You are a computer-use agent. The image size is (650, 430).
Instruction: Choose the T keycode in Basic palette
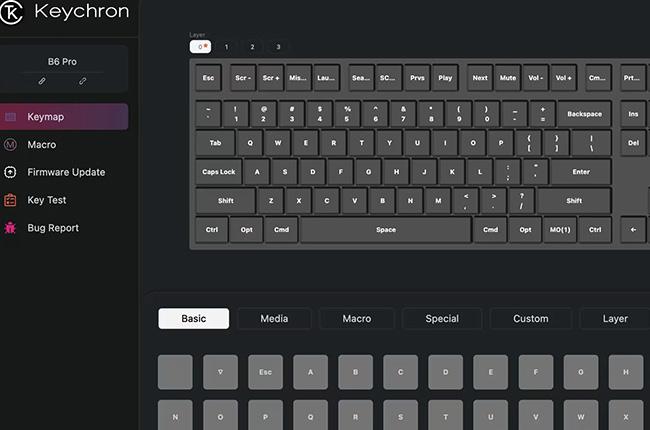445,415
